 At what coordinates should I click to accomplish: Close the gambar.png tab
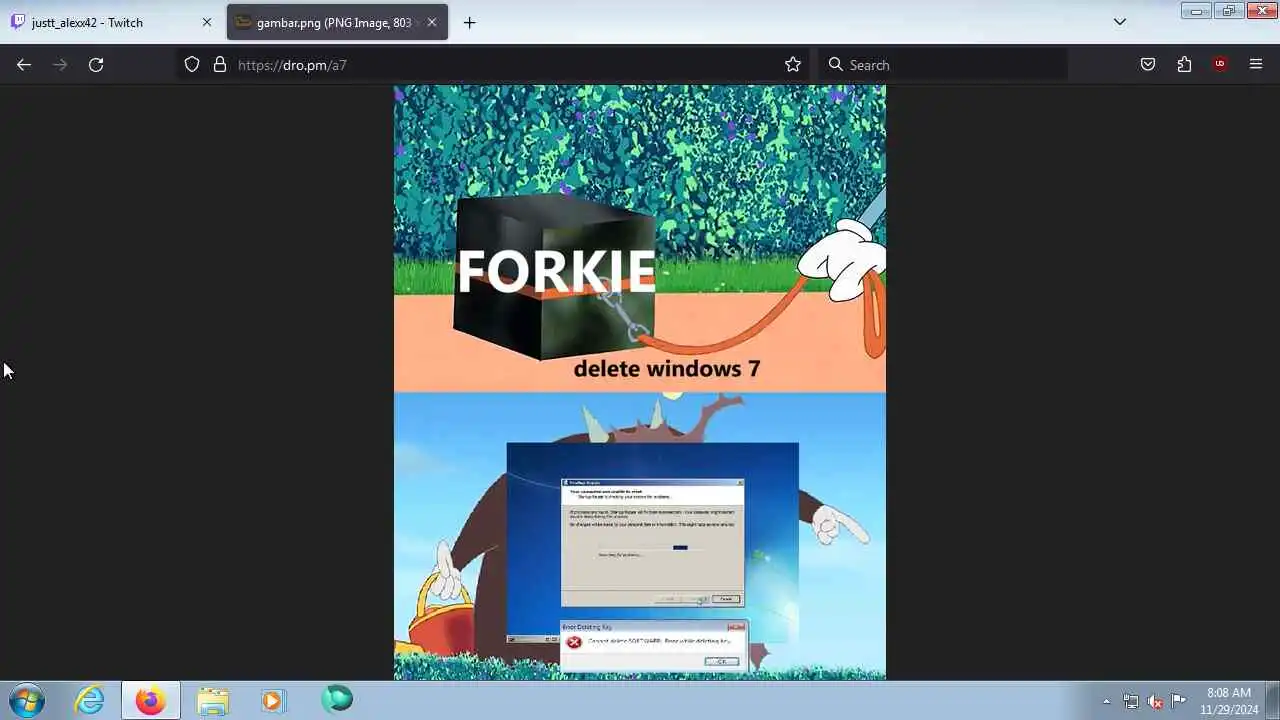pyautogui.click(x=431, y=22)
